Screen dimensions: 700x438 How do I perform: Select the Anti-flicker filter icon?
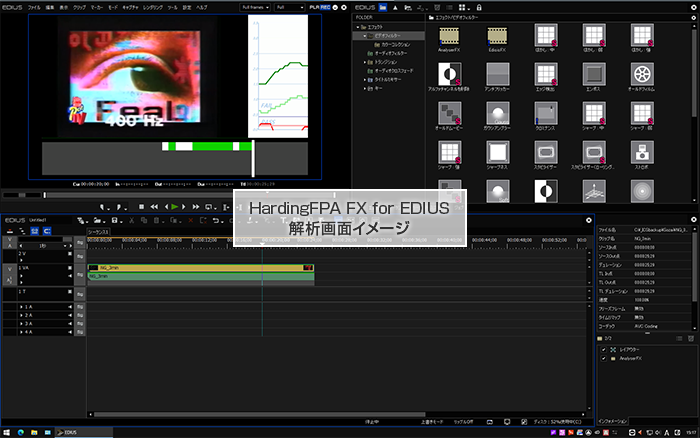[497, 74]
